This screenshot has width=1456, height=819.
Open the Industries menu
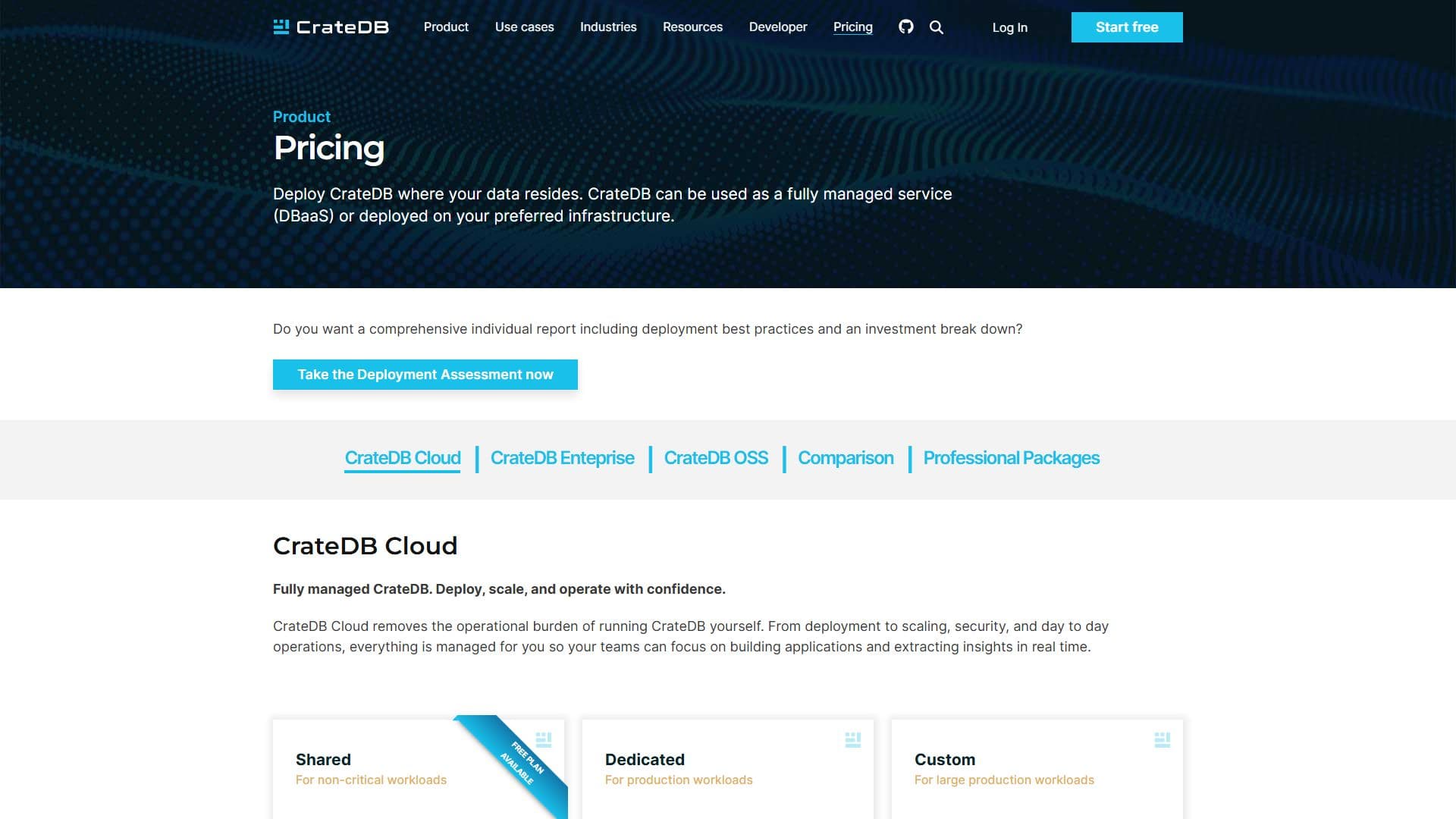point(608,27)
